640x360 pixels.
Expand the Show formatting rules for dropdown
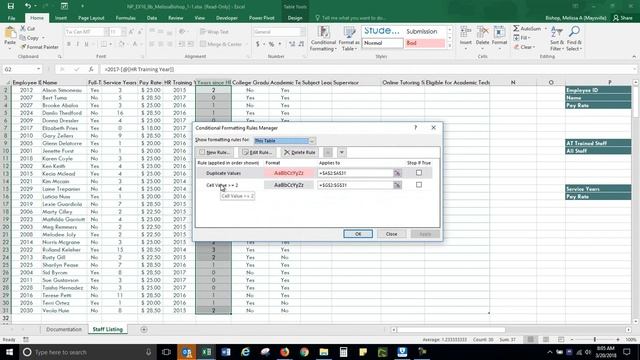[312, 141]
